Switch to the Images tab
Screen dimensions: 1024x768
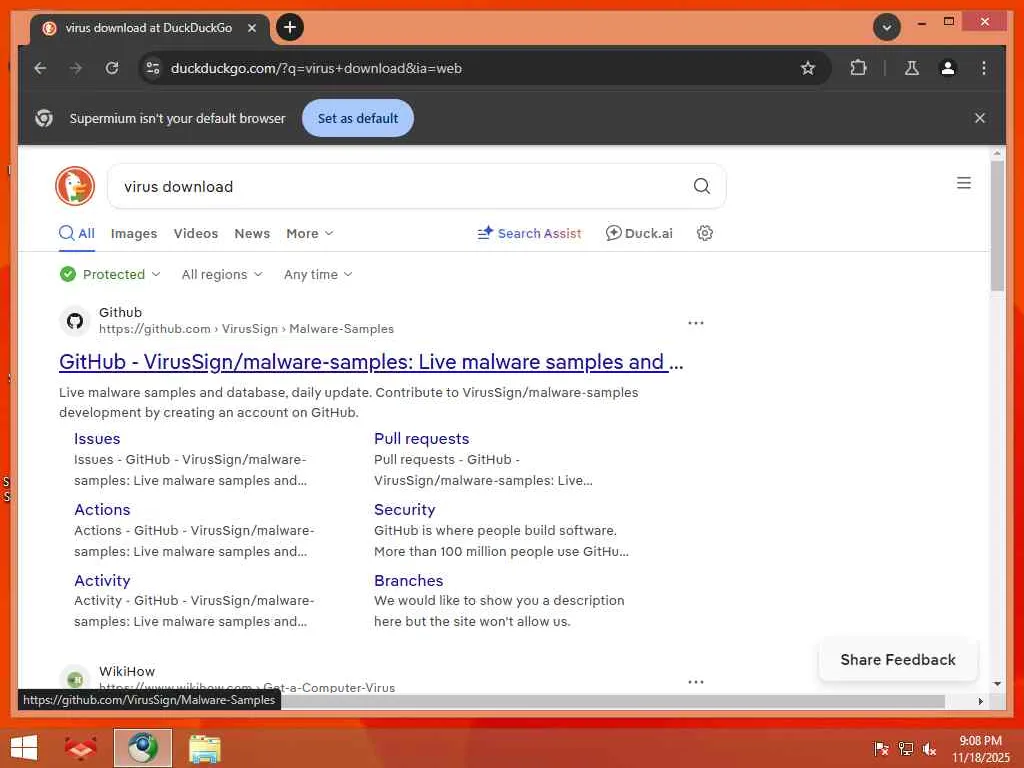pos(134,234)
